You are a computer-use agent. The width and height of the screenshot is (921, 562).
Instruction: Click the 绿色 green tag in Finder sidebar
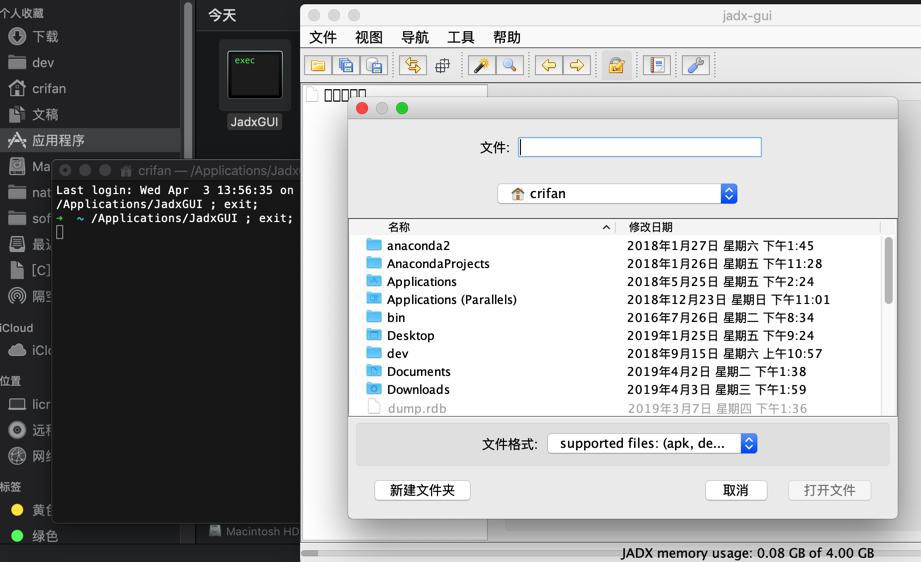(x=45, y=536)
